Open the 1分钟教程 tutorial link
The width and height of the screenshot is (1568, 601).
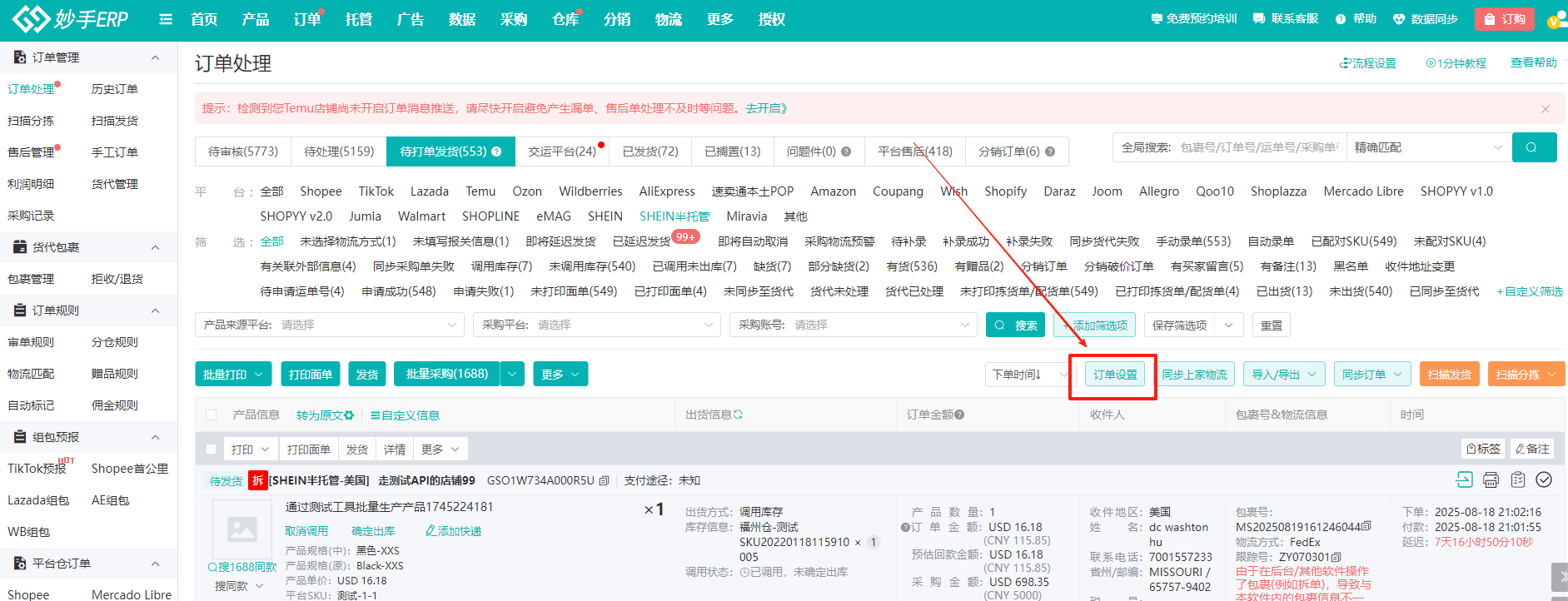tap(1456, 63)
